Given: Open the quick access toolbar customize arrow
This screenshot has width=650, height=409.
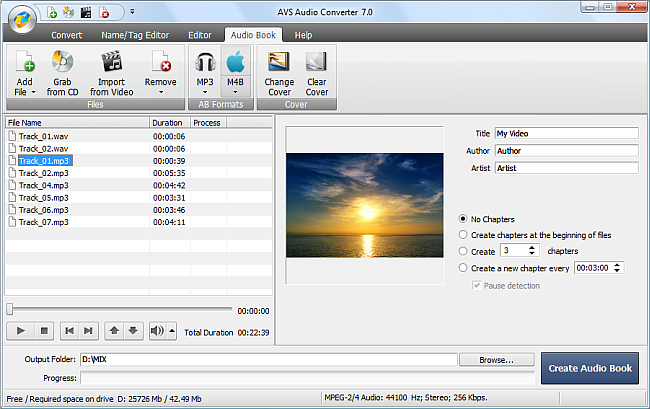Looking at the screenshot, I should [132, 12].
